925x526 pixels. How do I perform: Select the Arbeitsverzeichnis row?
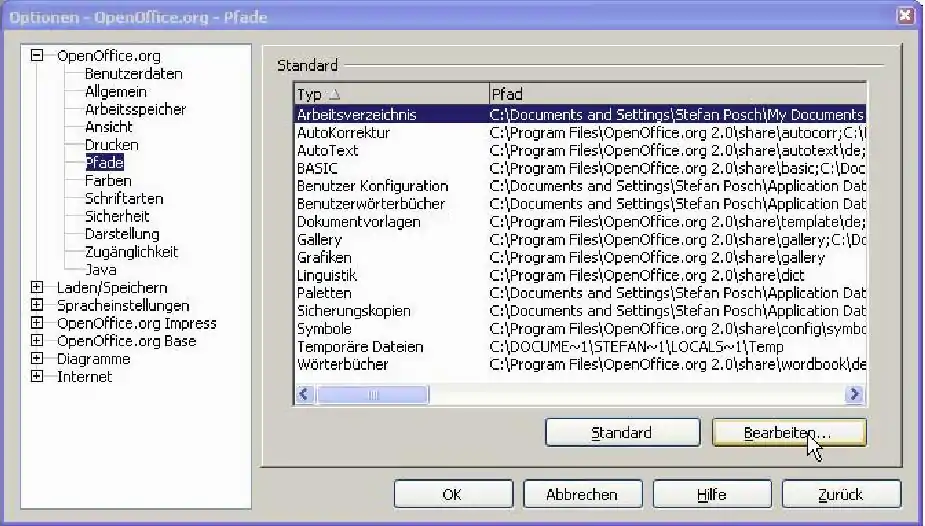click(x=580, y=114)
